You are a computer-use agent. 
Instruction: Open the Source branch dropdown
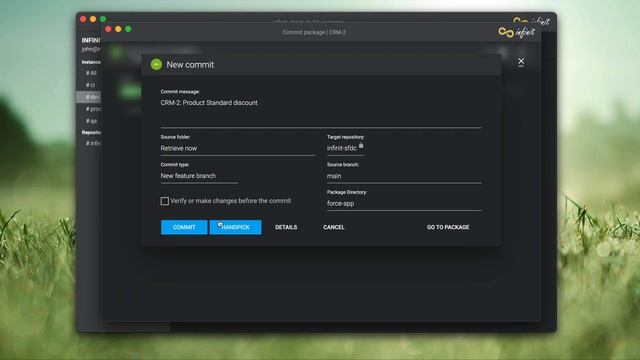(x=404, y=176)
